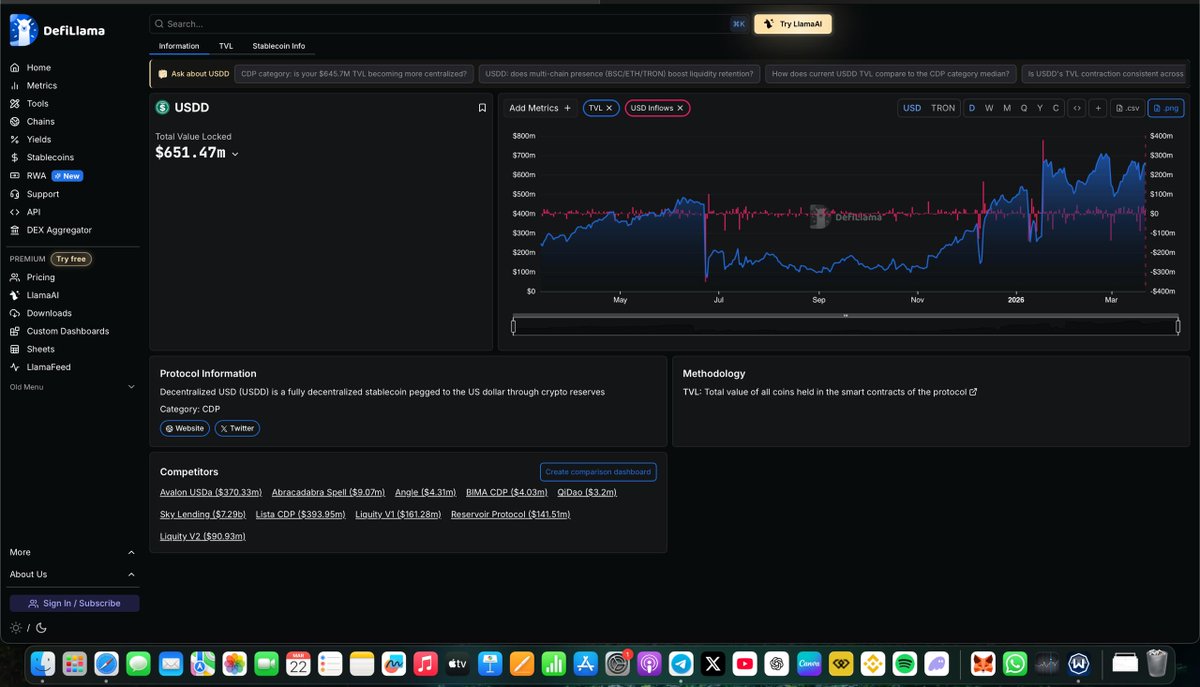Open competitor Liquity V2 link
The height and width of the screenshot is (687, 1200).
(203, 536)
